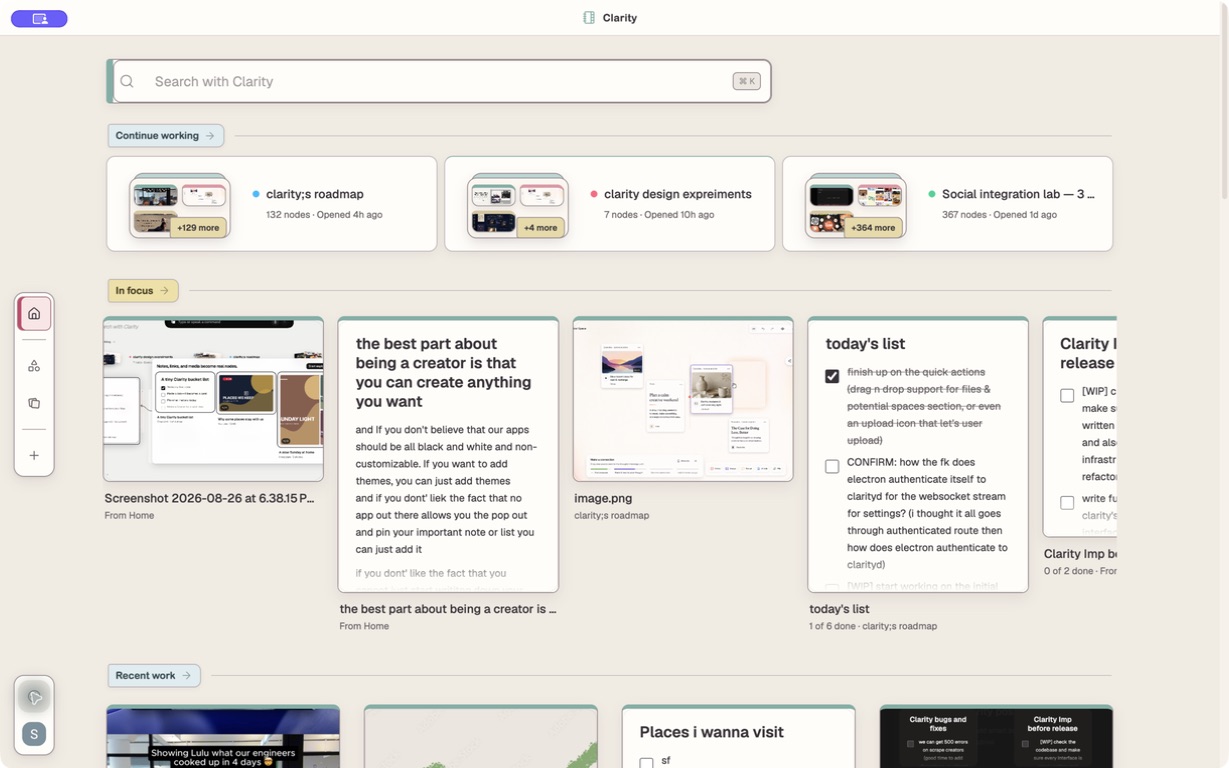Open the S user avatar
This screenshot has width=1229, height=768.
pyautogui.click(x=34, y=734)
